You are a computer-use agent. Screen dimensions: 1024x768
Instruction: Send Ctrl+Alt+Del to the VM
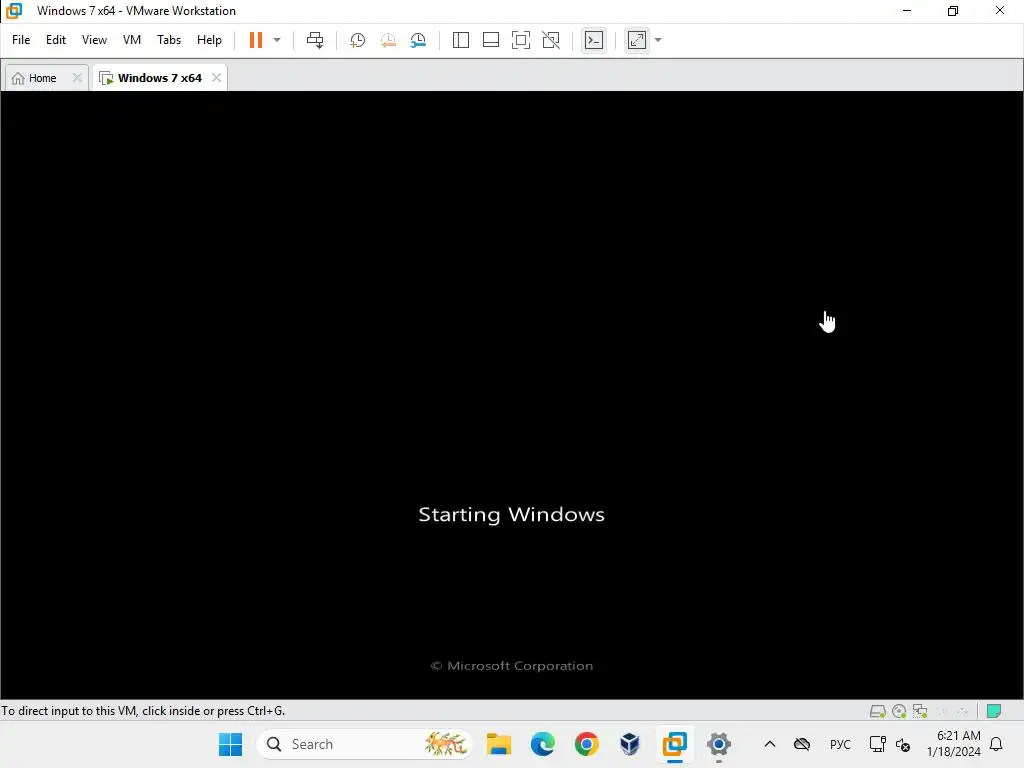[315, 40]
